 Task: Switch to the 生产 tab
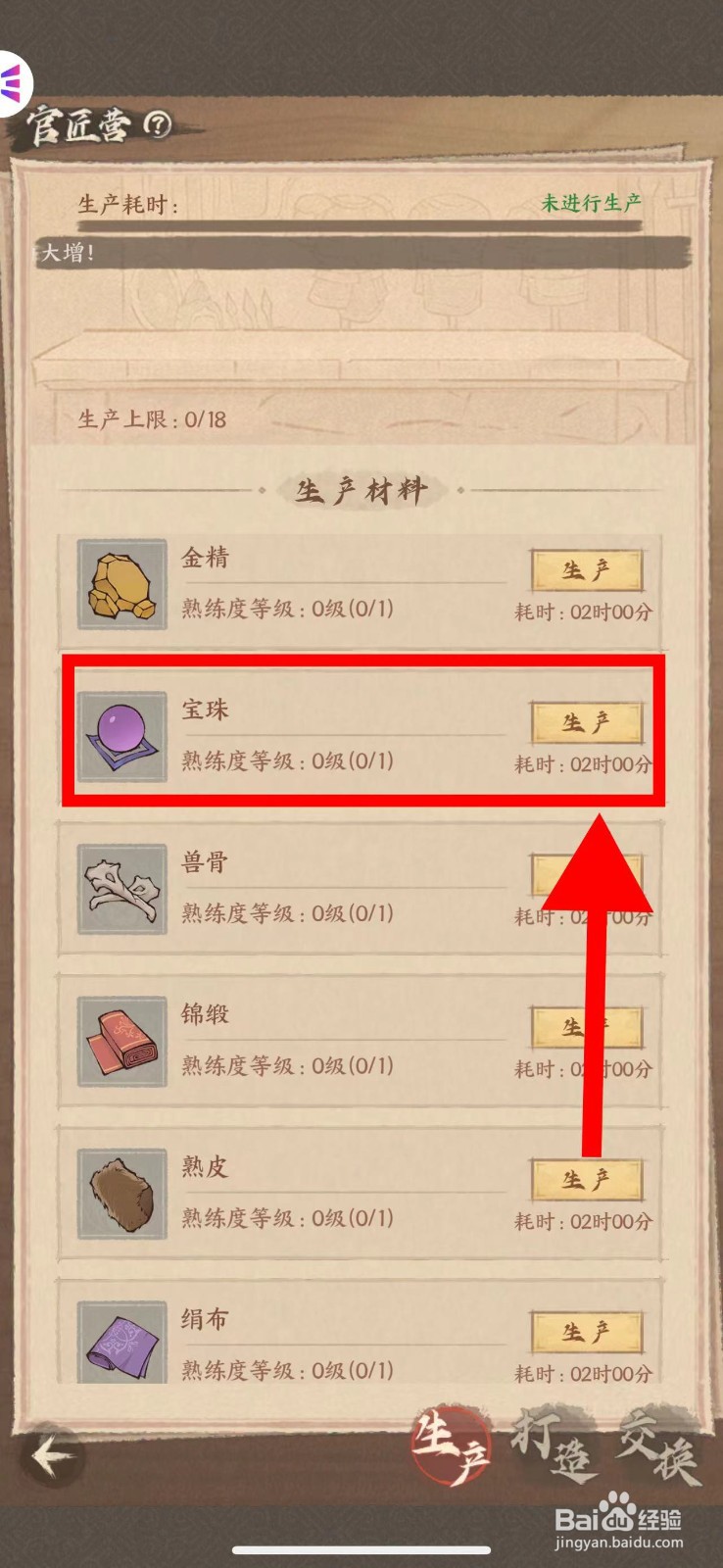(451, 1447)
